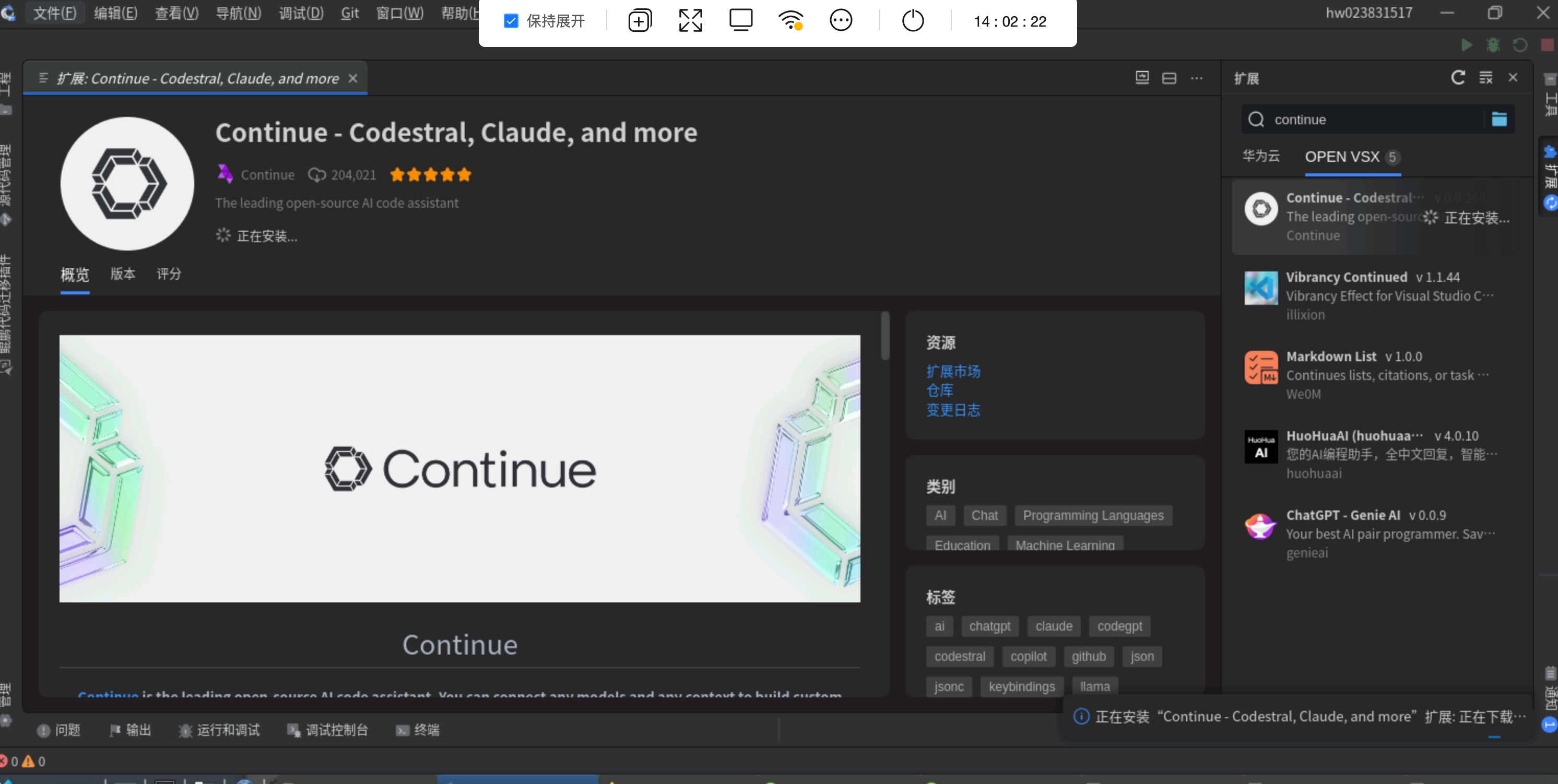Viewport: 1558px width, 784px height.
Task: Click fullscreen expand arrows icon in remote toolbar
Action: tap(690, 21)
